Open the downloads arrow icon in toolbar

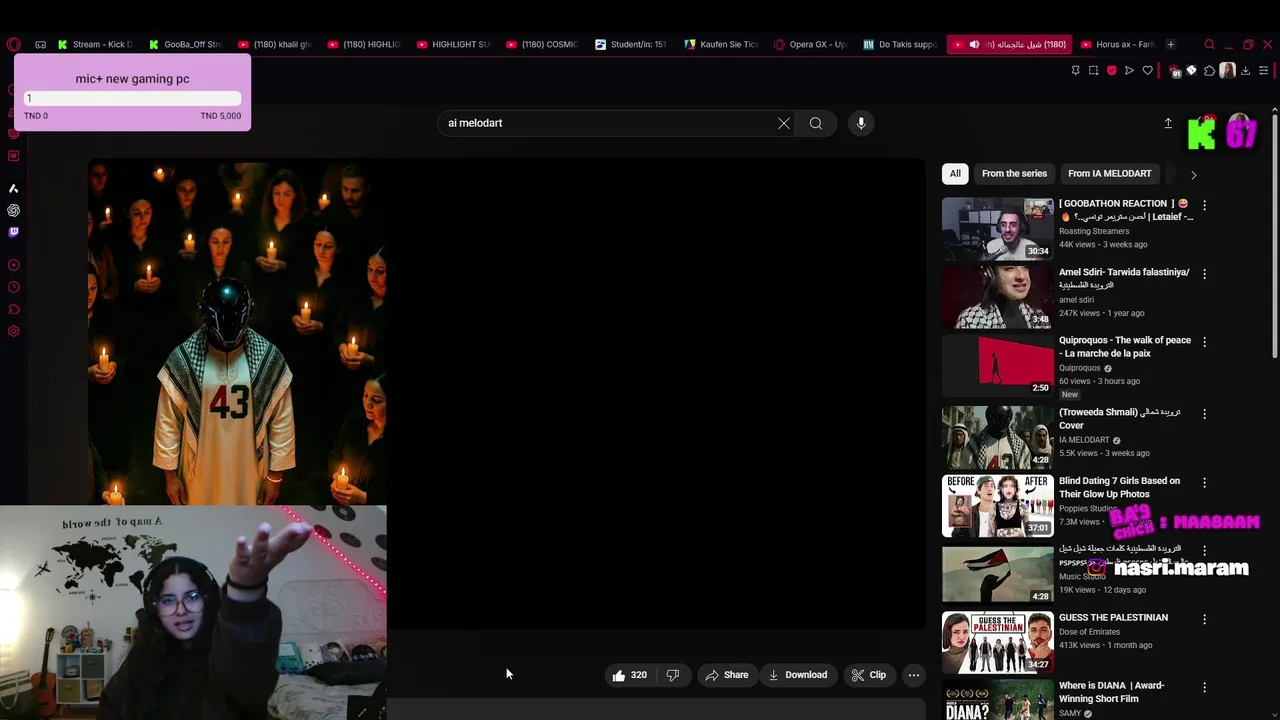(1245, 70)
